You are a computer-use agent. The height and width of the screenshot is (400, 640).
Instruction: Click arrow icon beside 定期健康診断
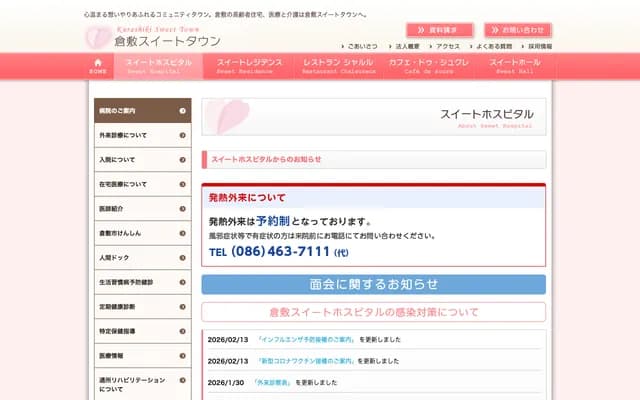(x=182, y=306)
